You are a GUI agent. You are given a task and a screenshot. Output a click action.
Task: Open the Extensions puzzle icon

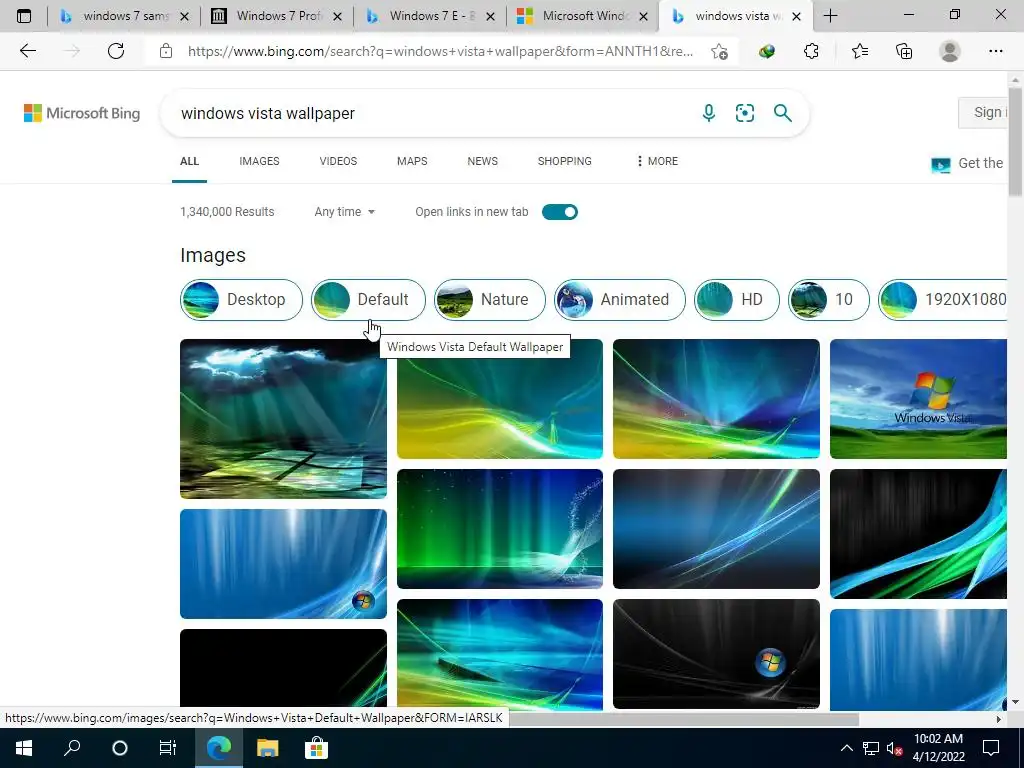(811, 51)
